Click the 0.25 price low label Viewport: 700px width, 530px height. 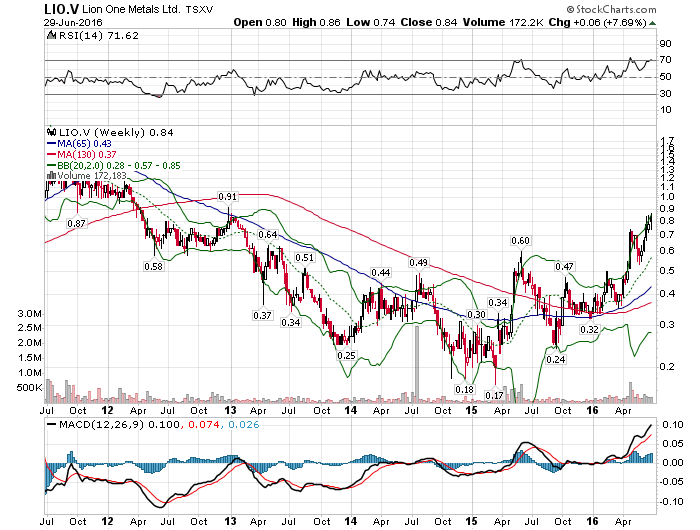346,355
